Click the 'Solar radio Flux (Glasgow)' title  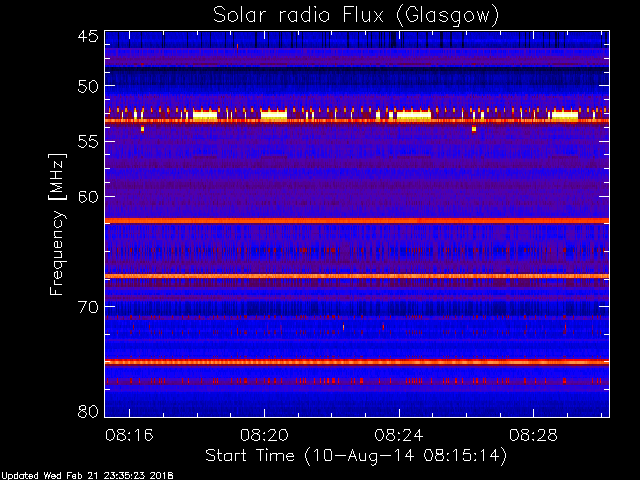pyautogui.click(x=356, y=16)
